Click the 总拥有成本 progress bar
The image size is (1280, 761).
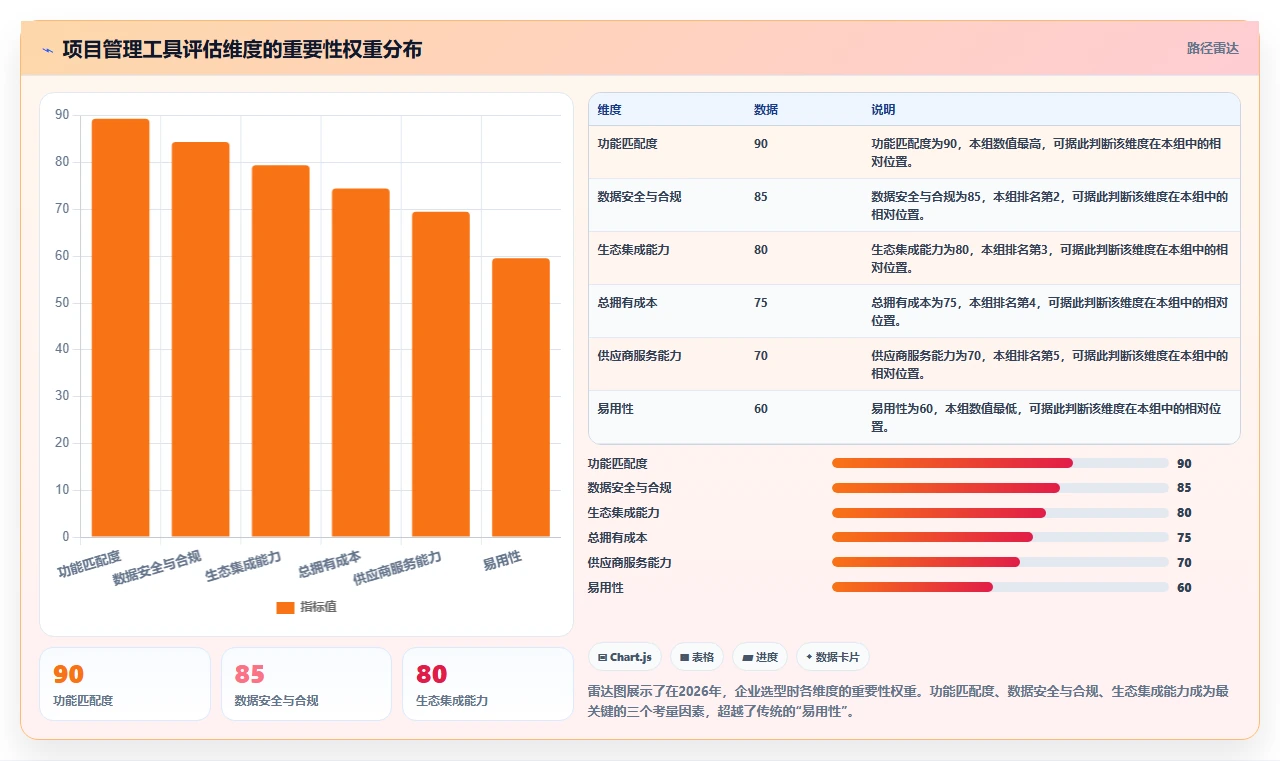point(1000,537)
